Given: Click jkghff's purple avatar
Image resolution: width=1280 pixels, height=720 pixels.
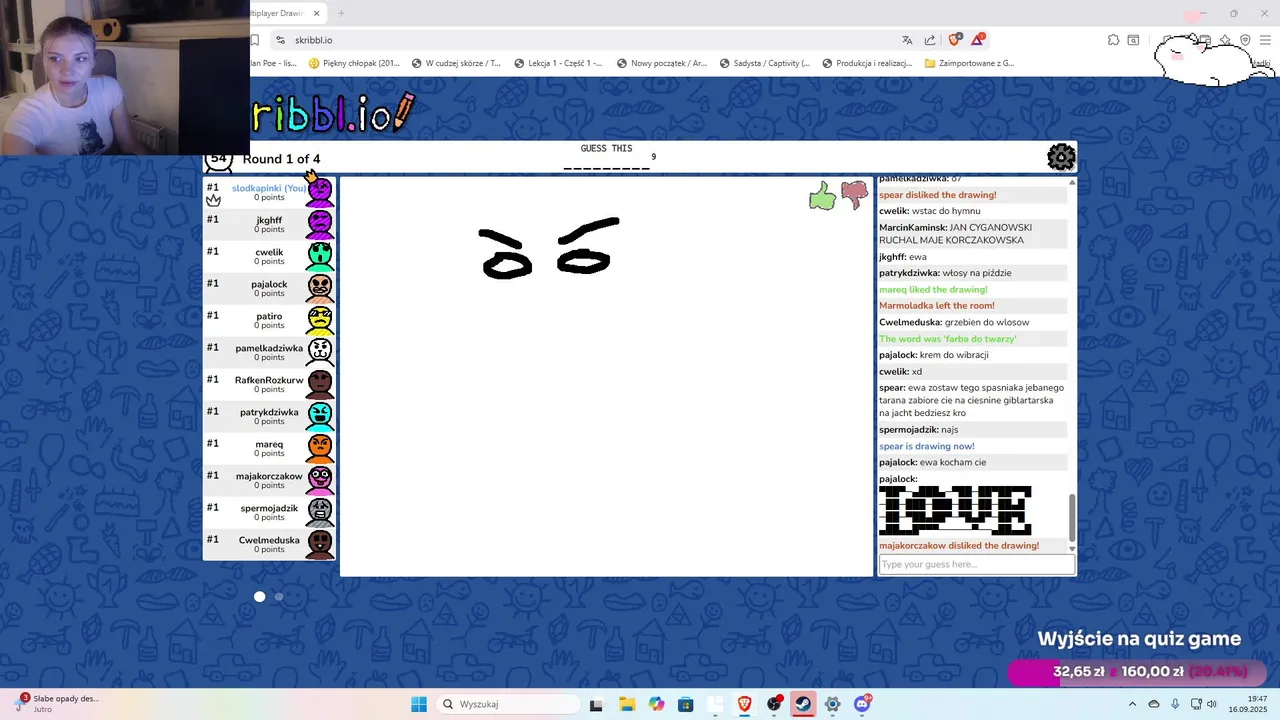Looking at the screenshot, I should point(320,224).
